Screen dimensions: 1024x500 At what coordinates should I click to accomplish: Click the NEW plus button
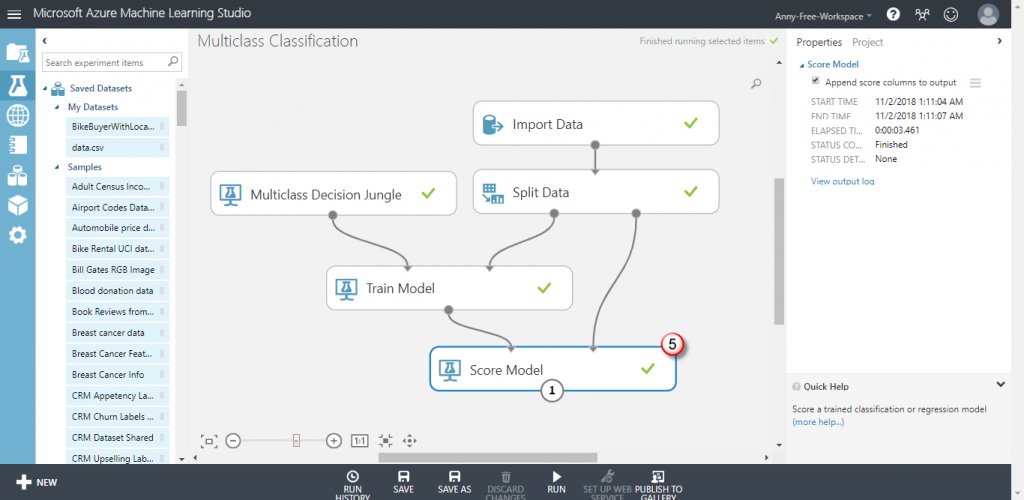coord(37,482)
